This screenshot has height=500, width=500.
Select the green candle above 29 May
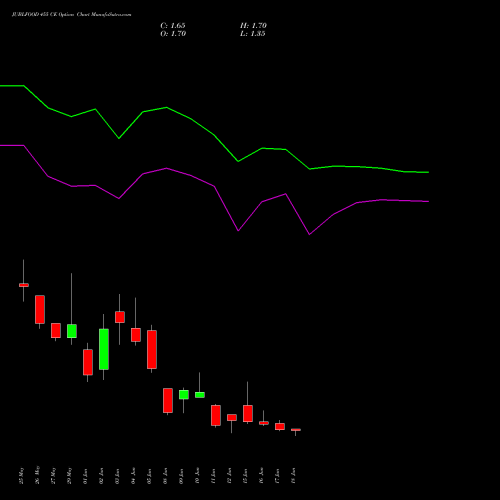coord(72,331)
